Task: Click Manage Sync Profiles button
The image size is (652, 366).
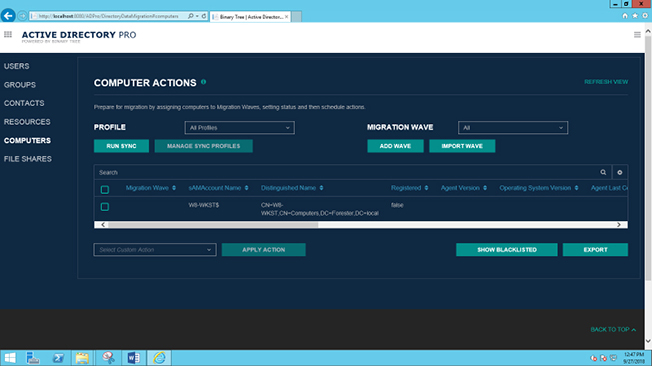Action: [x=204, y=146]
